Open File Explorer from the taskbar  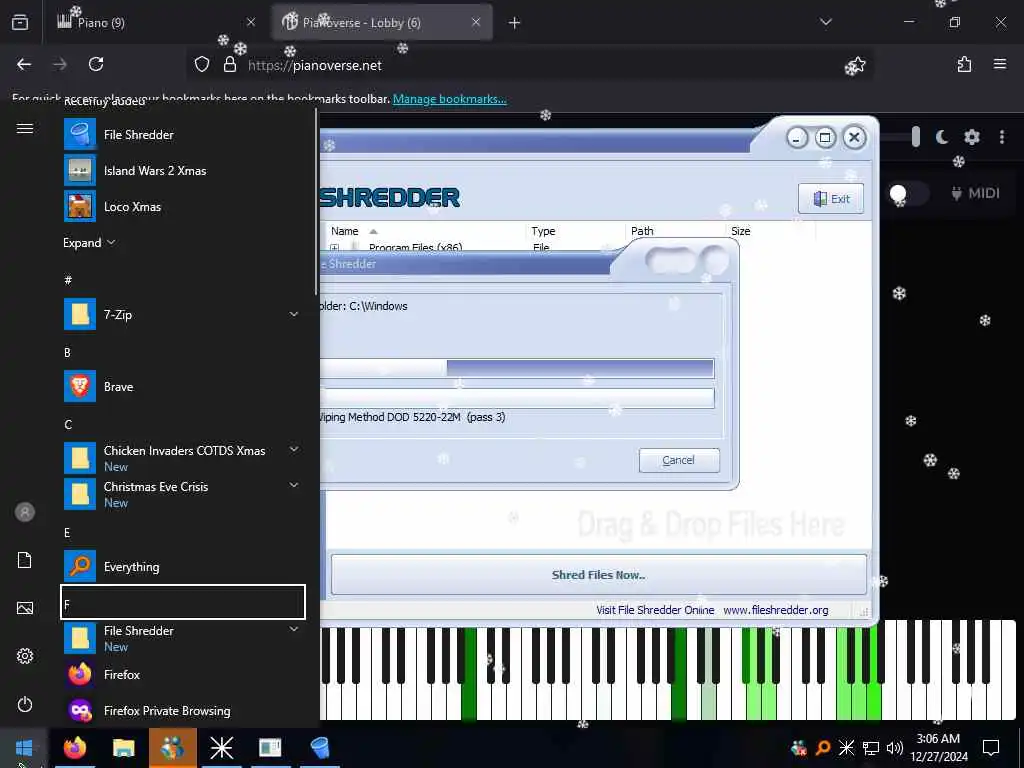point(123,747)
